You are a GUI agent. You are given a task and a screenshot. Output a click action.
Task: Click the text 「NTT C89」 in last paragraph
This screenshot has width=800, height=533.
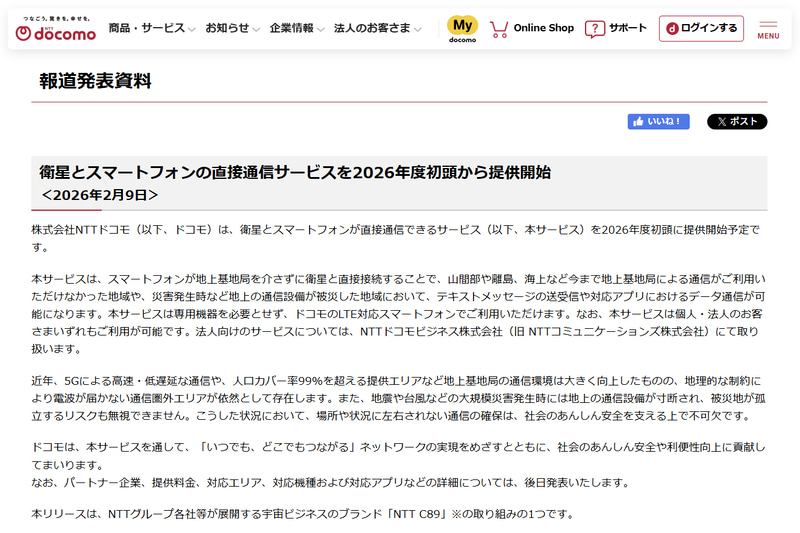(x=418, y=514)
